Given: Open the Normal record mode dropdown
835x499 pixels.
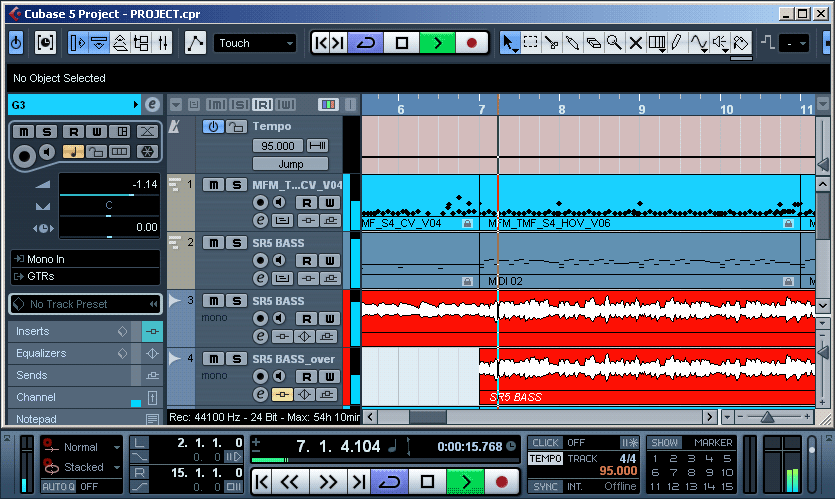Looking at the screenshot, I should click(83, 447).
